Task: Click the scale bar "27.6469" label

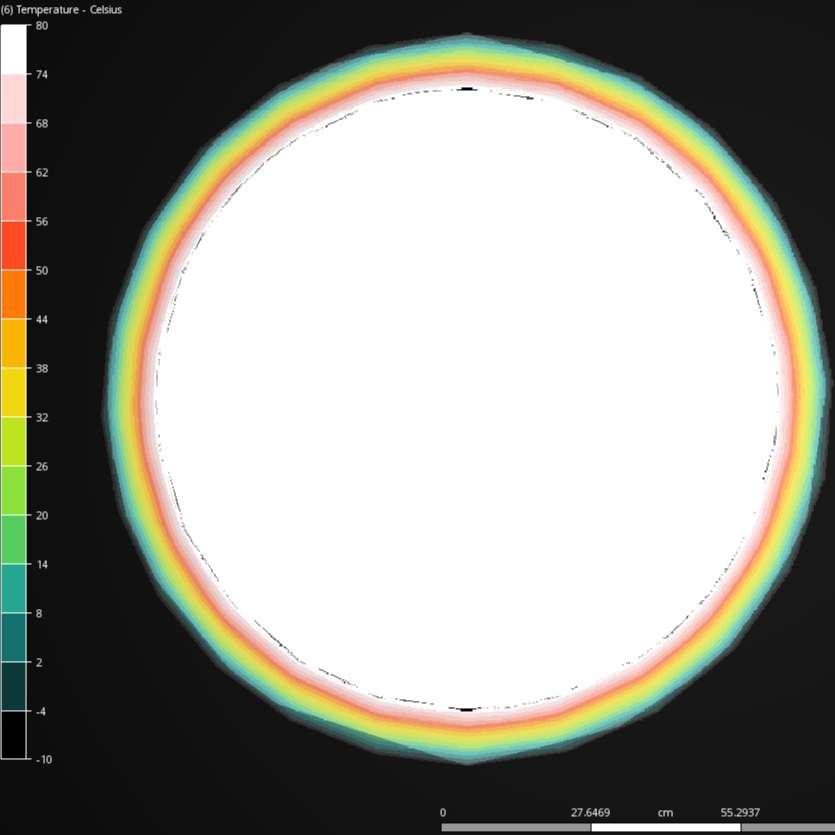Action: 590,813
